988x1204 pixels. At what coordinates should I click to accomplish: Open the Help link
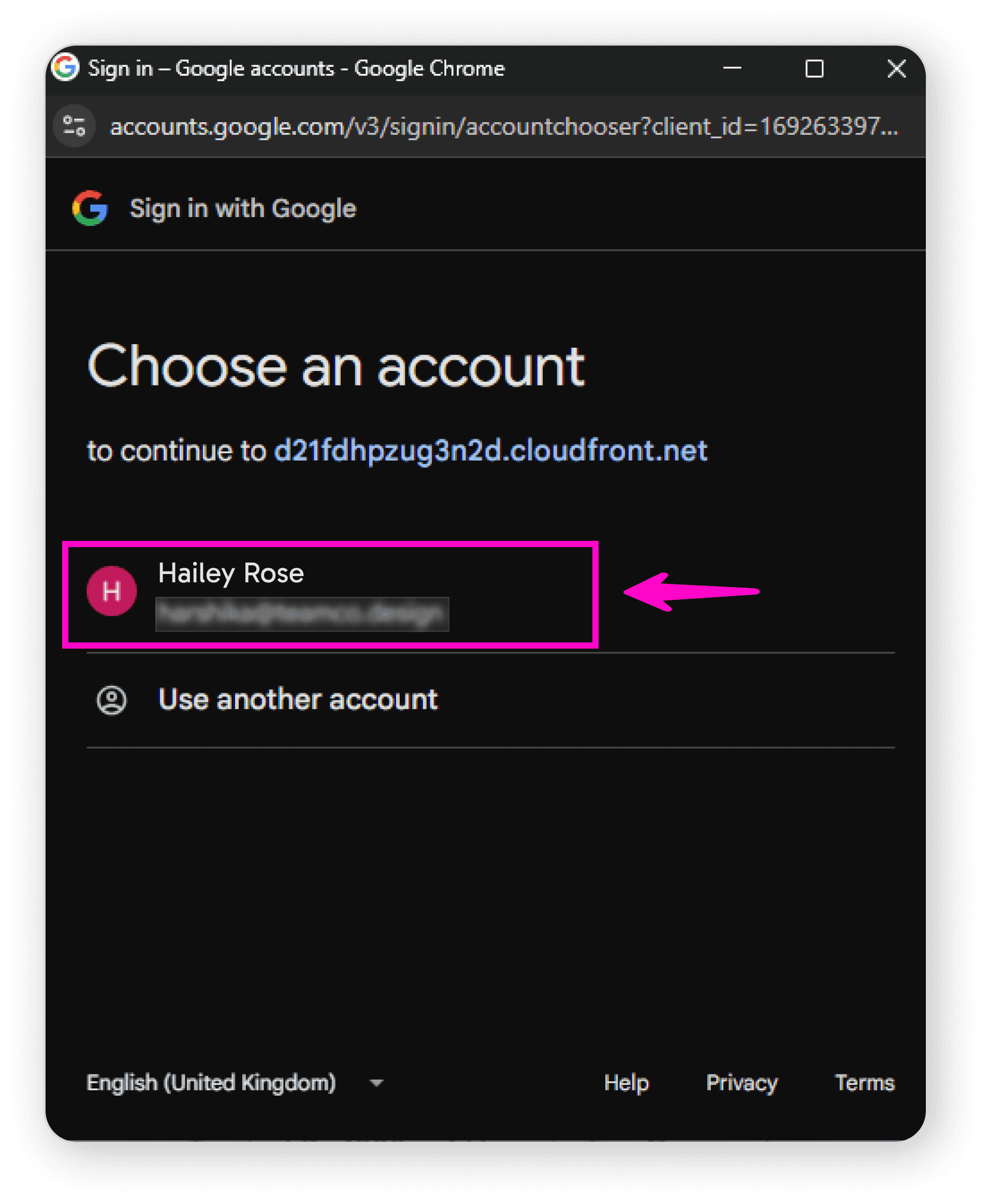click(x=627, y=1083)
